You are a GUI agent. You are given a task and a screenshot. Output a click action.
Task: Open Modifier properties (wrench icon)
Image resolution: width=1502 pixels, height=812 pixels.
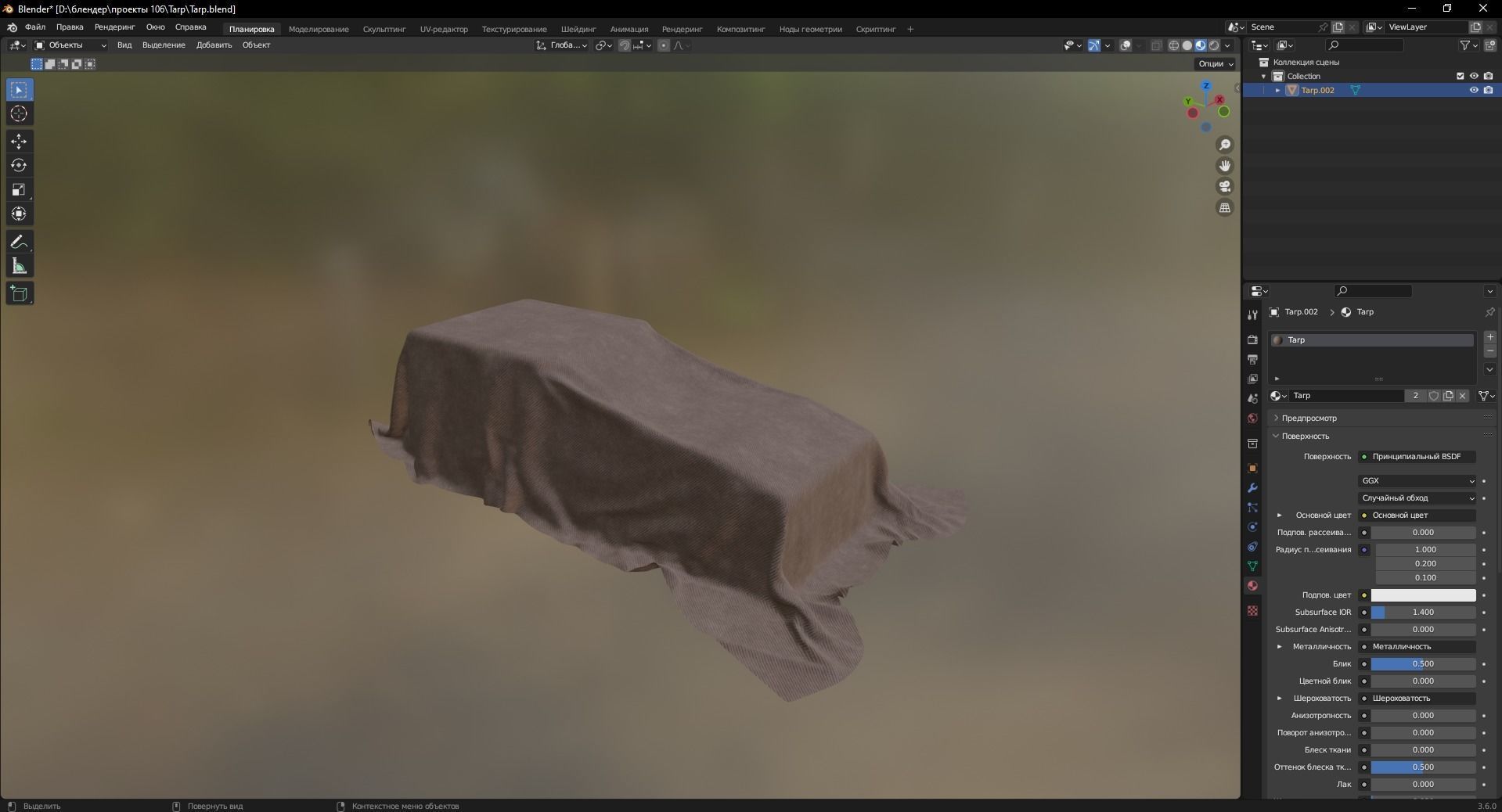click(1252, 488)
